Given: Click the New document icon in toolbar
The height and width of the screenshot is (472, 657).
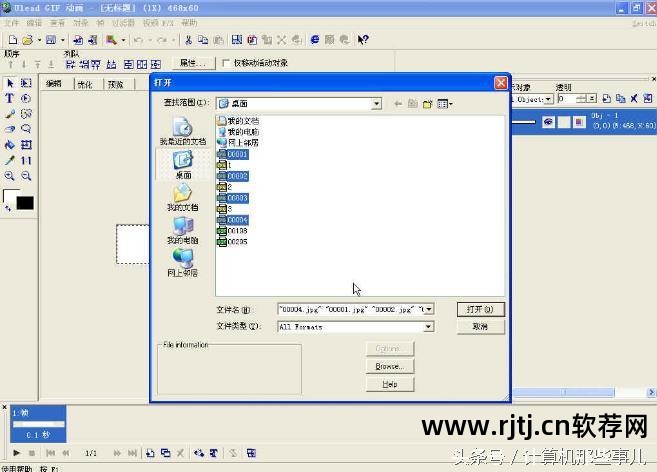Looking at the screenshot, I should (x=13, y=40).
